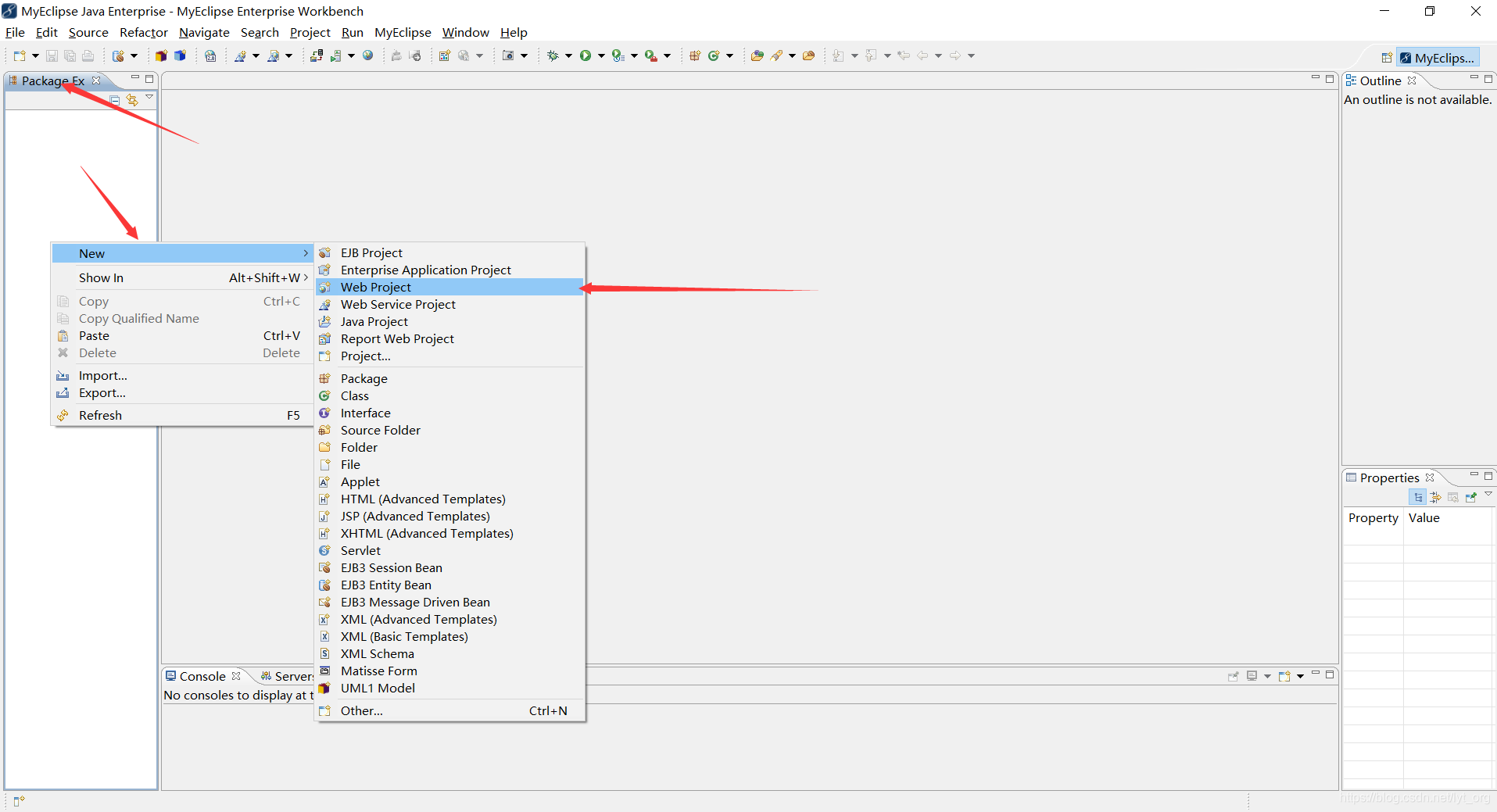The width and height of the screenshot is (1497, 812).
Task: Open the Refactor menu
Action: [x=144, y=32]
